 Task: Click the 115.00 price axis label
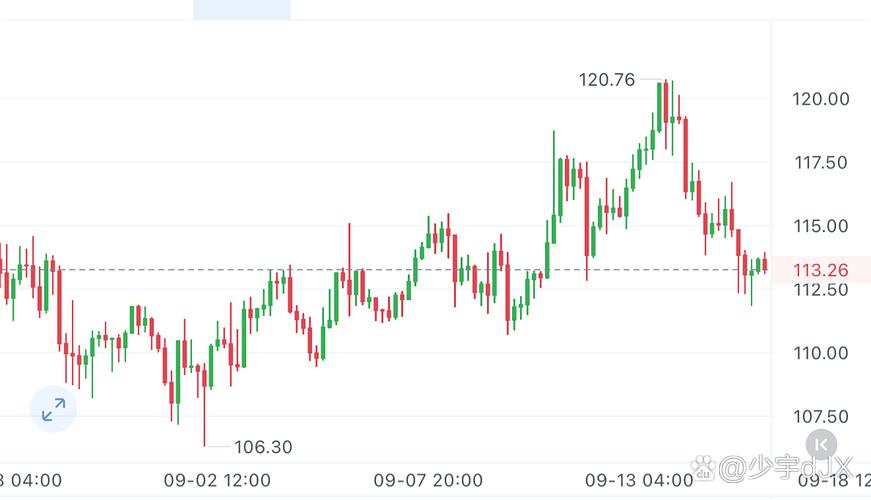click(820, 226)
